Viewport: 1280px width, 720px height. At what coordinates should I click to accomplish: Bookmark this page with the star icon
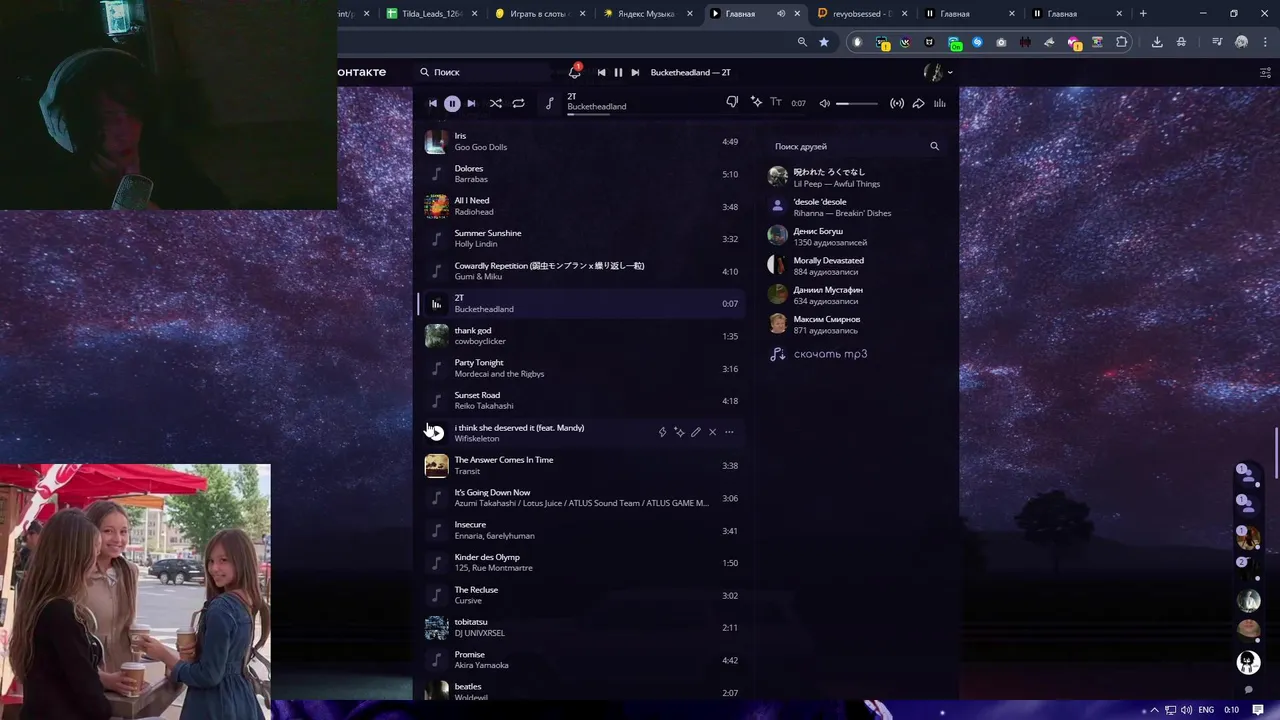pyautogui.click(x=824, y=42)
